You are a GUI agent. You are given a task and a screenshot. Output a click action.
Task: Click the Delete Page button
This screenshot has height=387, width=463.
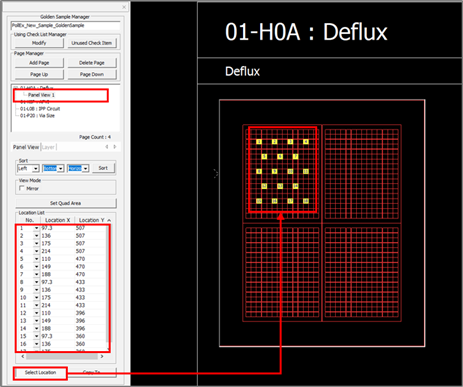(x=92, y=63)
